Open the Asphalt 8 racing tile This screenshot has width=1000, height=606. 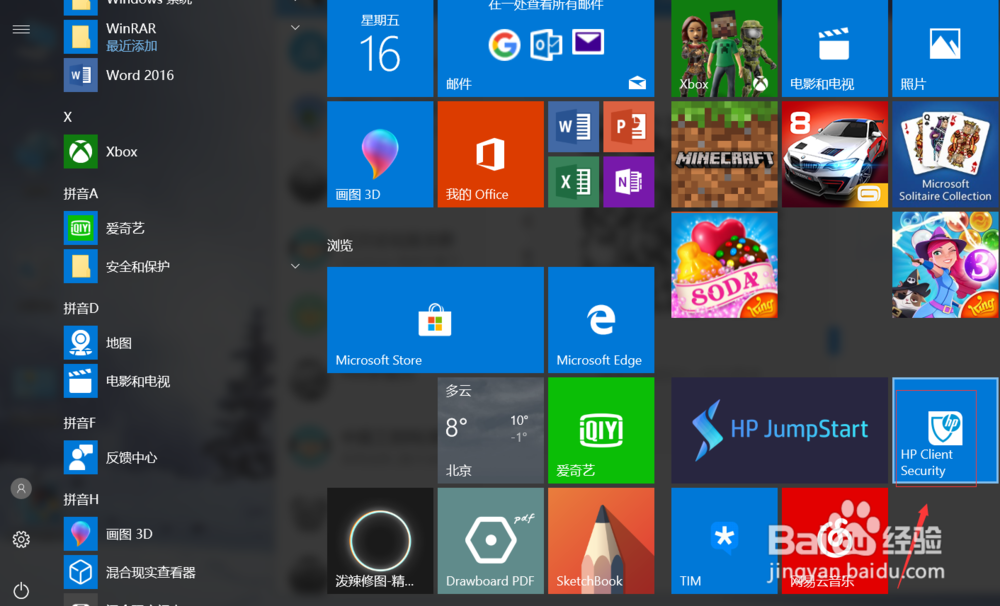(x=835, y=154)
